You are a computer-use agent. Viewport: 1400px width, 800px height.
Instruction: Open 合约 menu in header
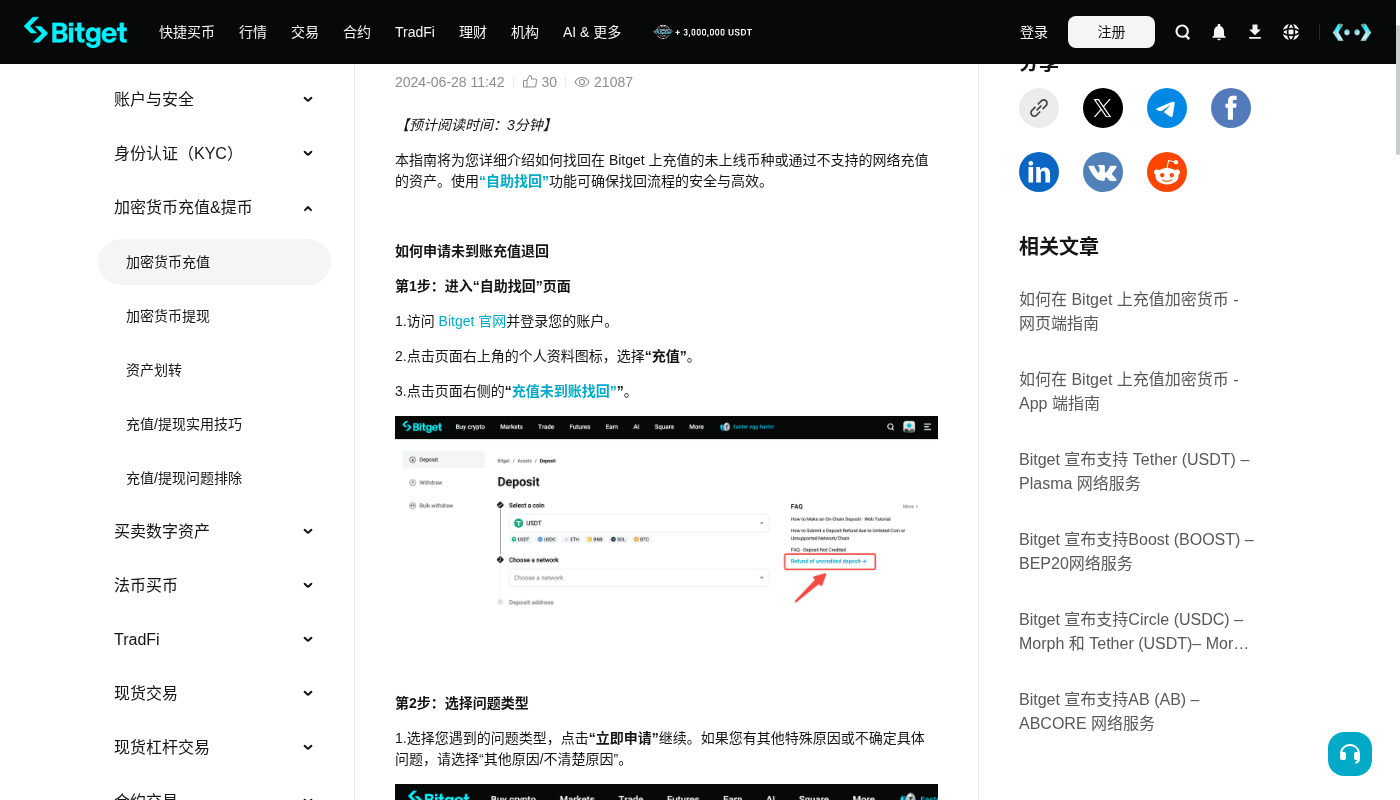(357, 32)
